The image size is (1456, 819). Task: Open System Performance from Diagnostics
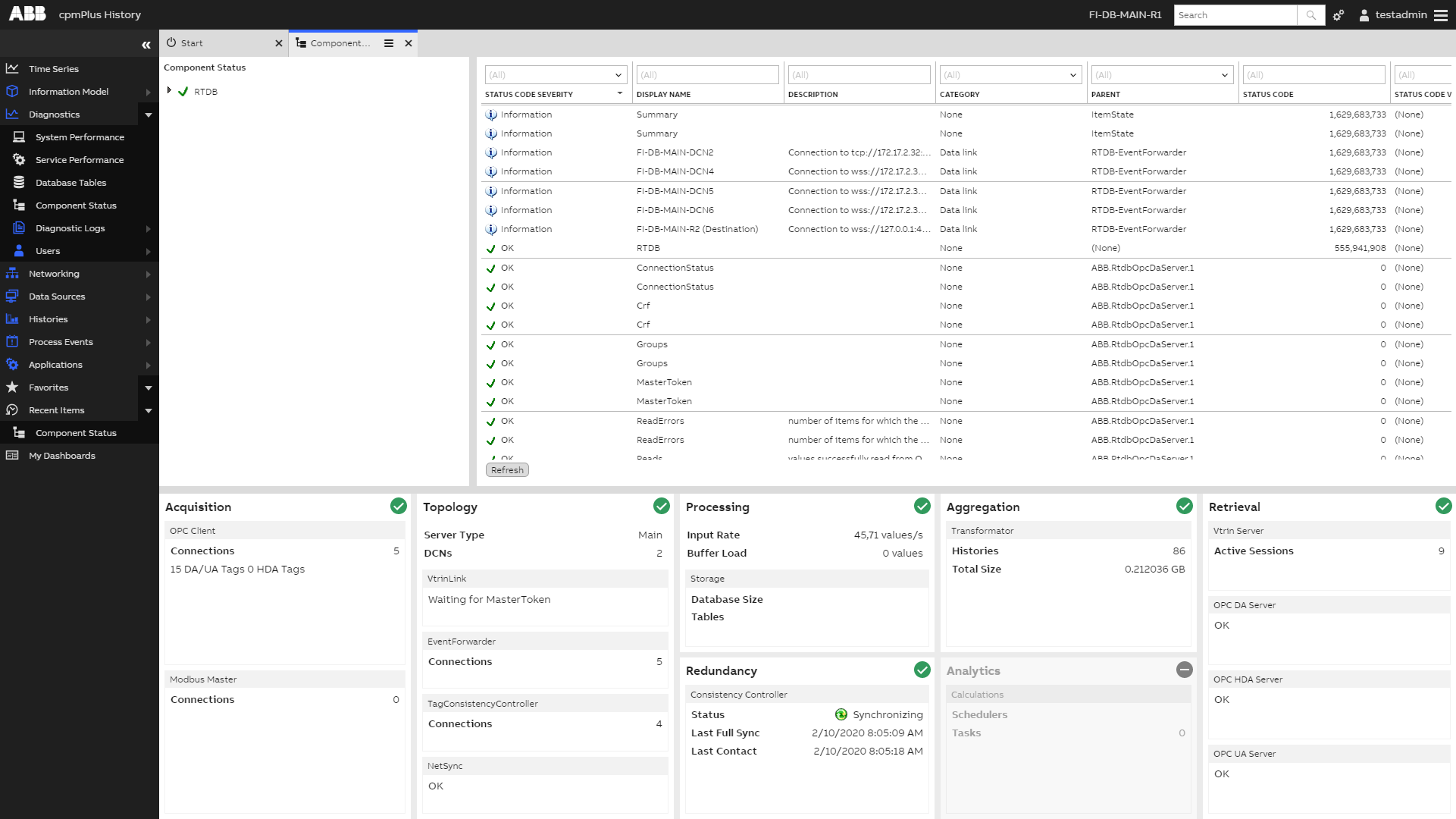pos(80,137)
